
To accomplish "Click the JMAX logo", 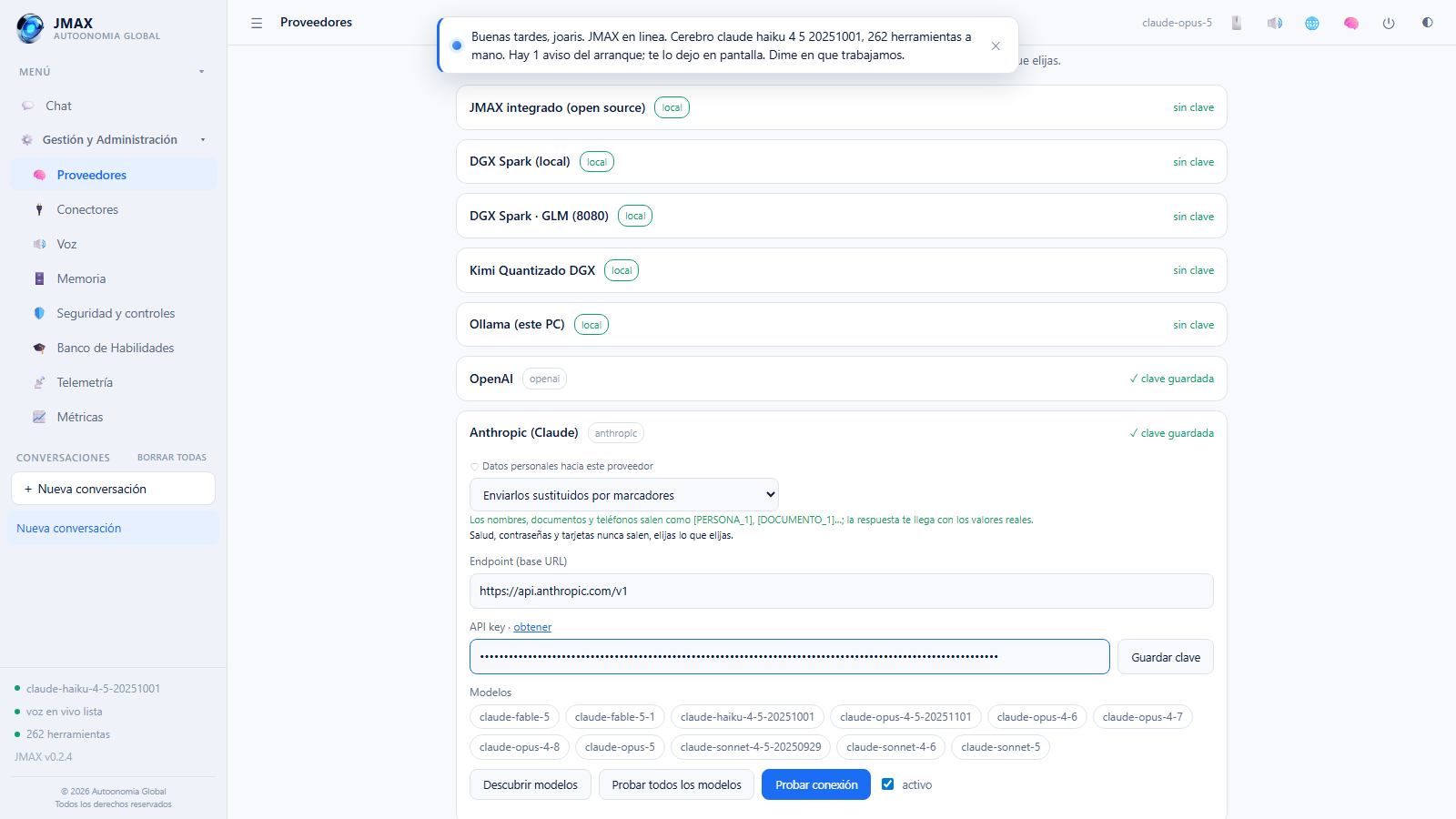I will click(30, 28).
